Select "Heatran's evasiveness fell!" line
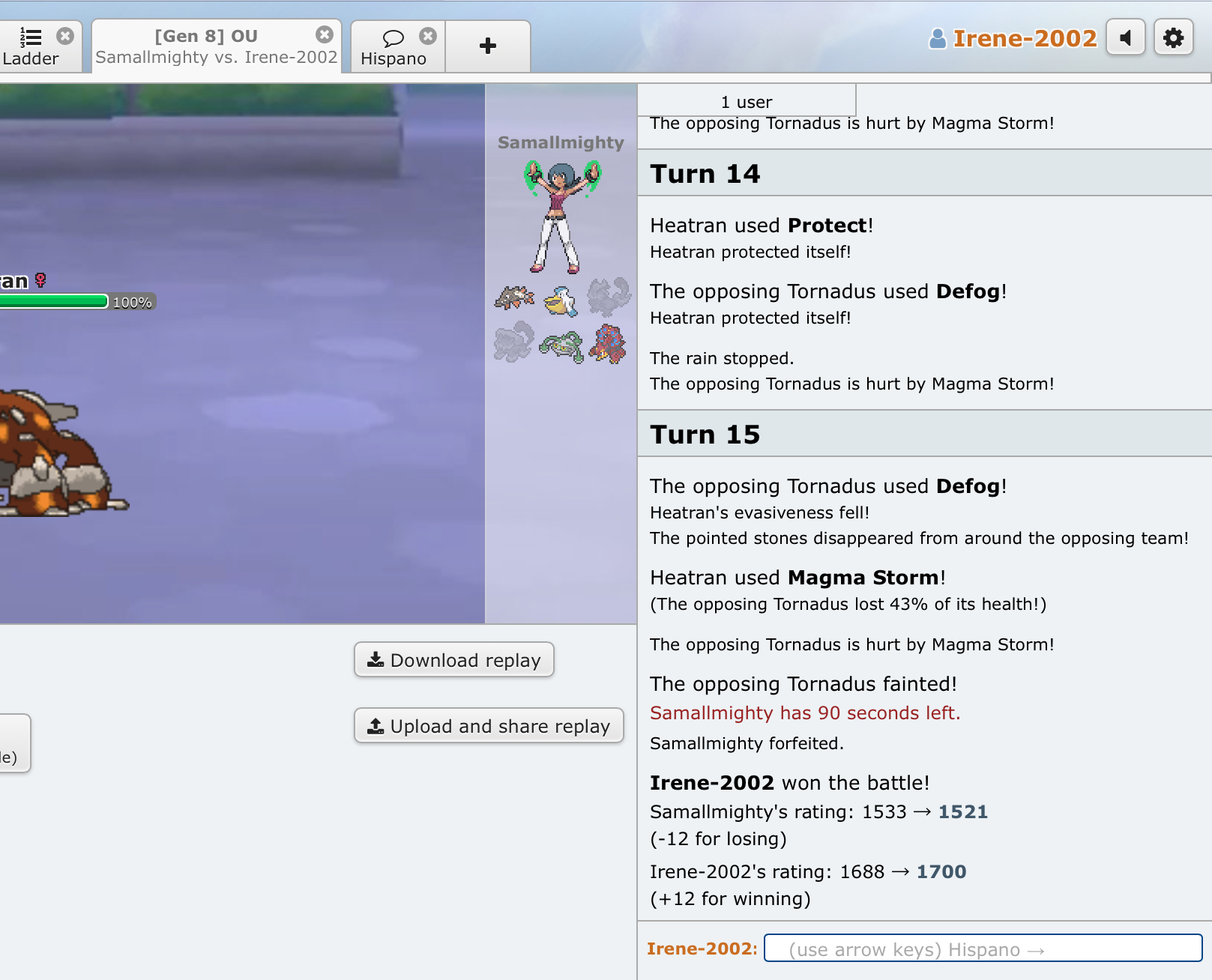 click(x=760, y=512)
